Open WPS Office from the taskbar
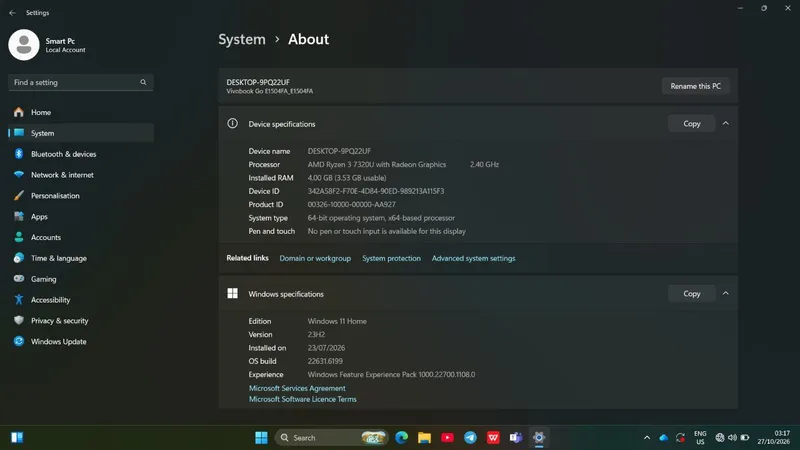The height and width of the screenshot is (450, 800). tap(493, 438)
